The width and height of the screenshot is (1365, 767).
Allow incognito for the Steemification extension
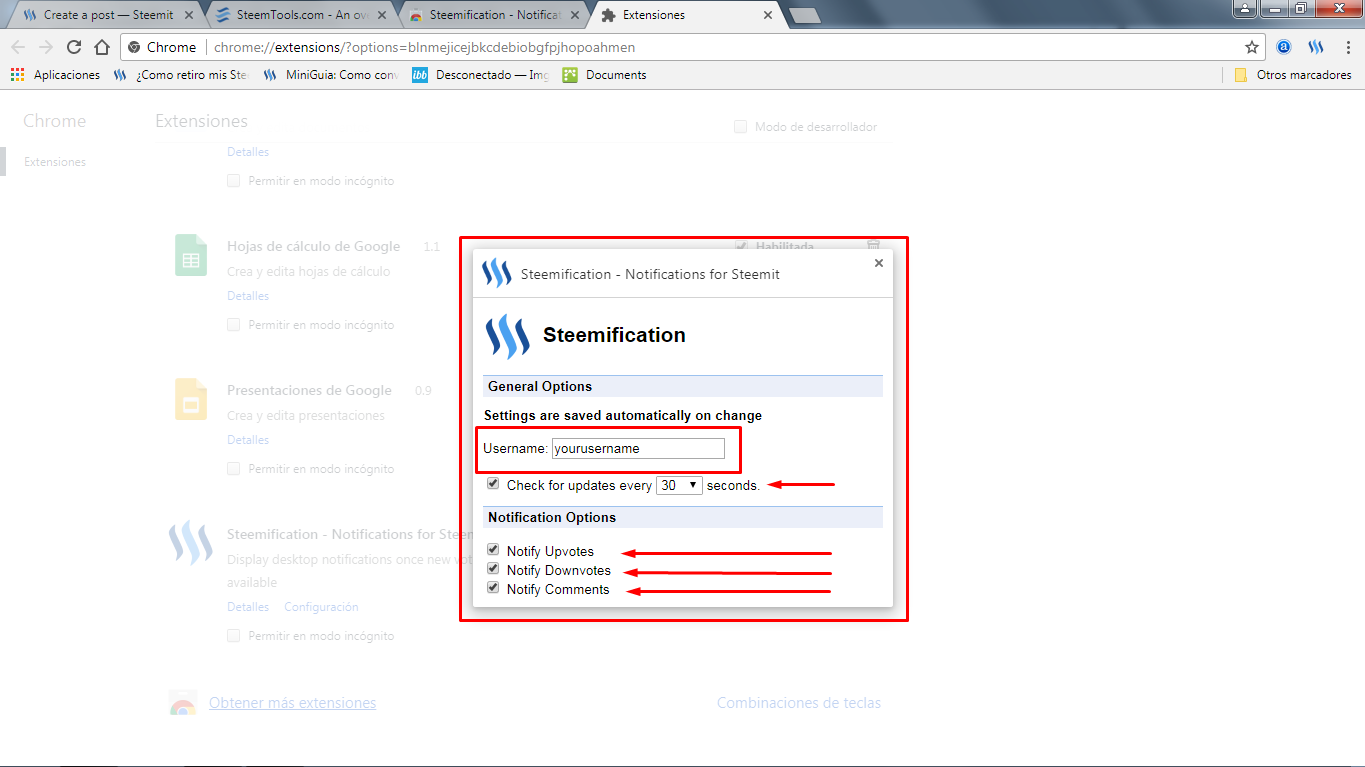tap(233, 635)
